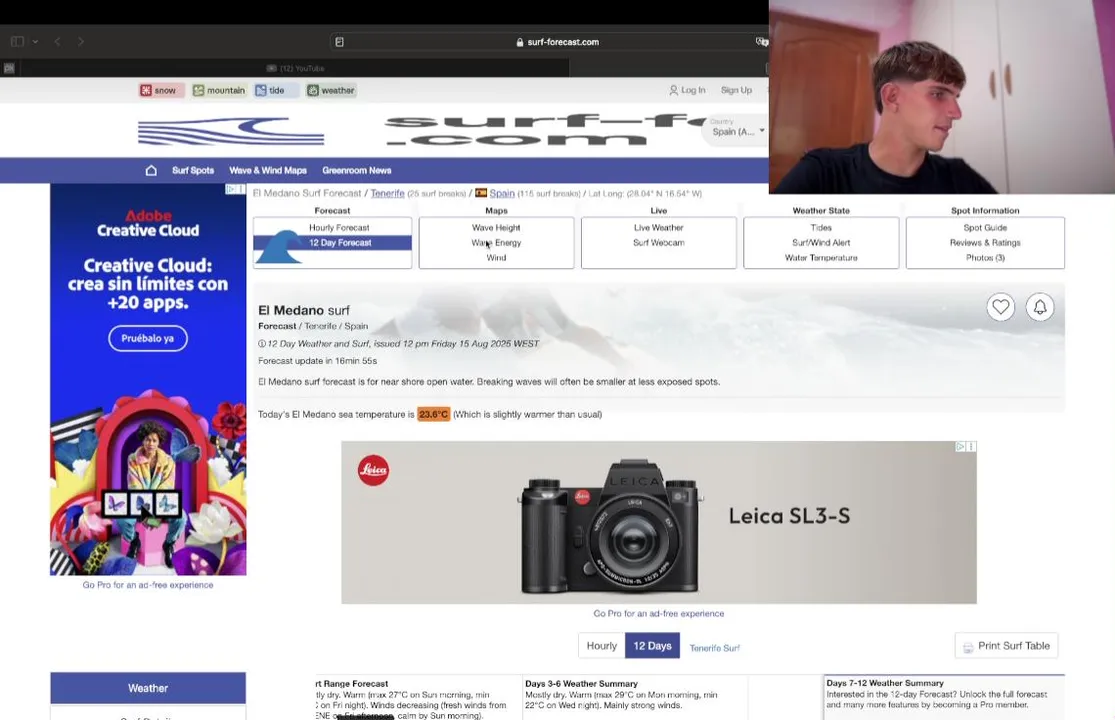
Task: Switch to the Hourly tab
Action: tap(602, 645)
